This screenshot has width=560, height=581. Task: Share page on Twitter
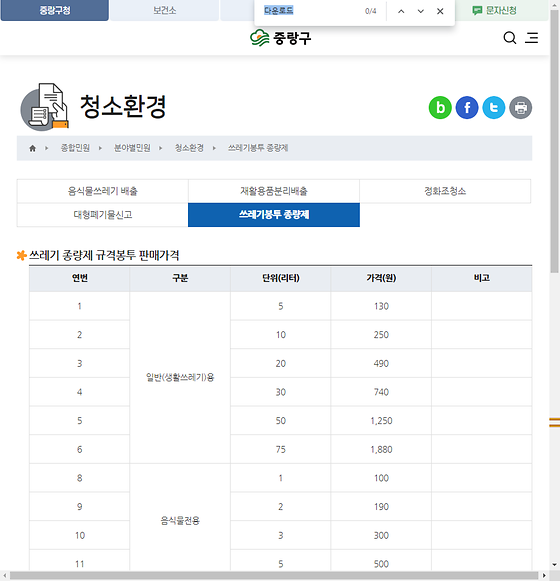click(494, 108)
